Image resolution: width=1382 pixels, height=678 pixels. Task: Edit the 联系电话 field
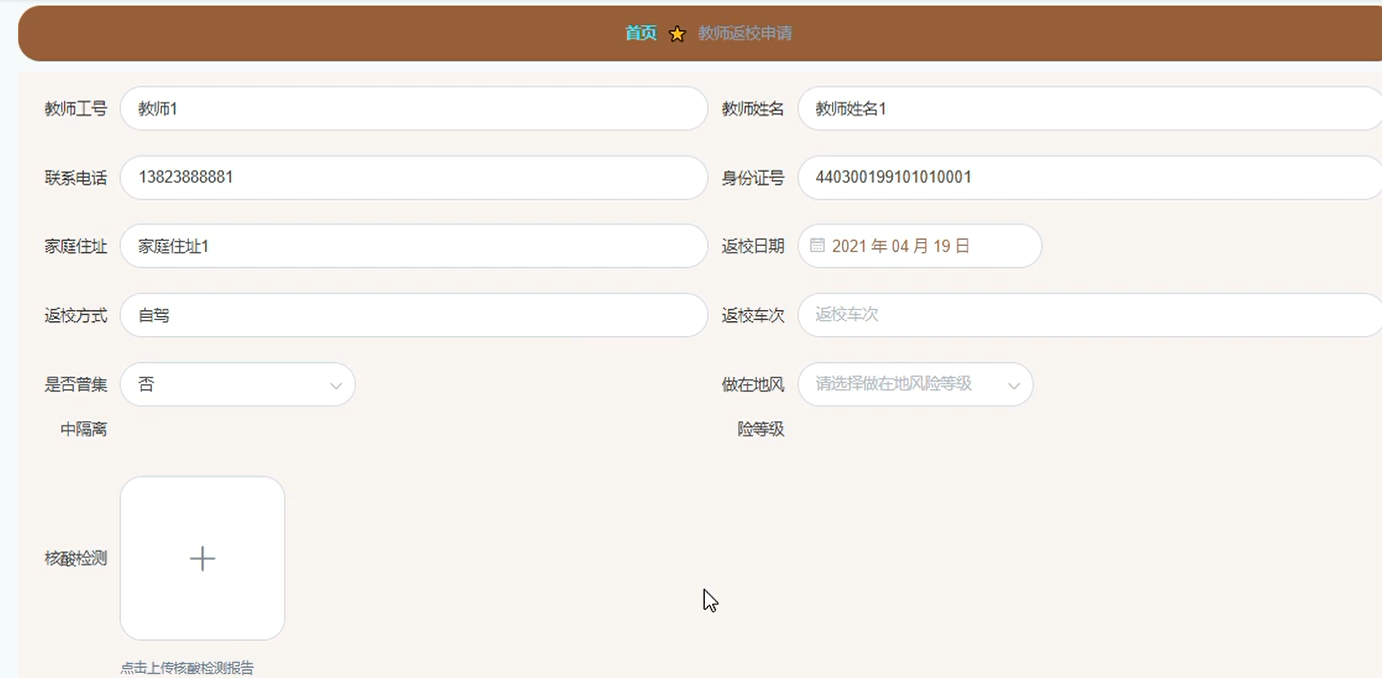[414, 177]
